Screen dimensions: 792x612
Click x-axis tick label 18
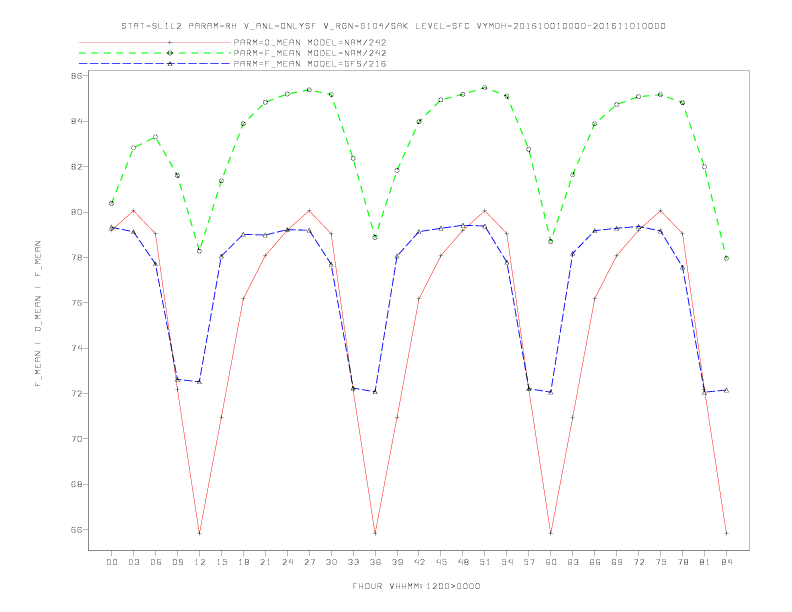click(x=243, y=562)
